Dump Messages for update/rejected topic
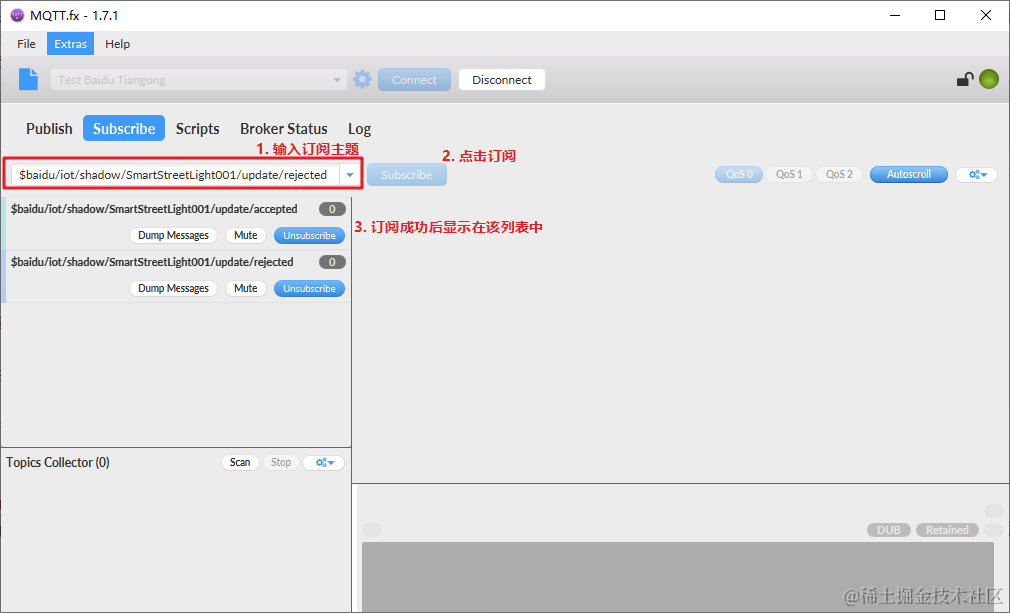This screenshot has width=1010, height=613. (173, 288)
